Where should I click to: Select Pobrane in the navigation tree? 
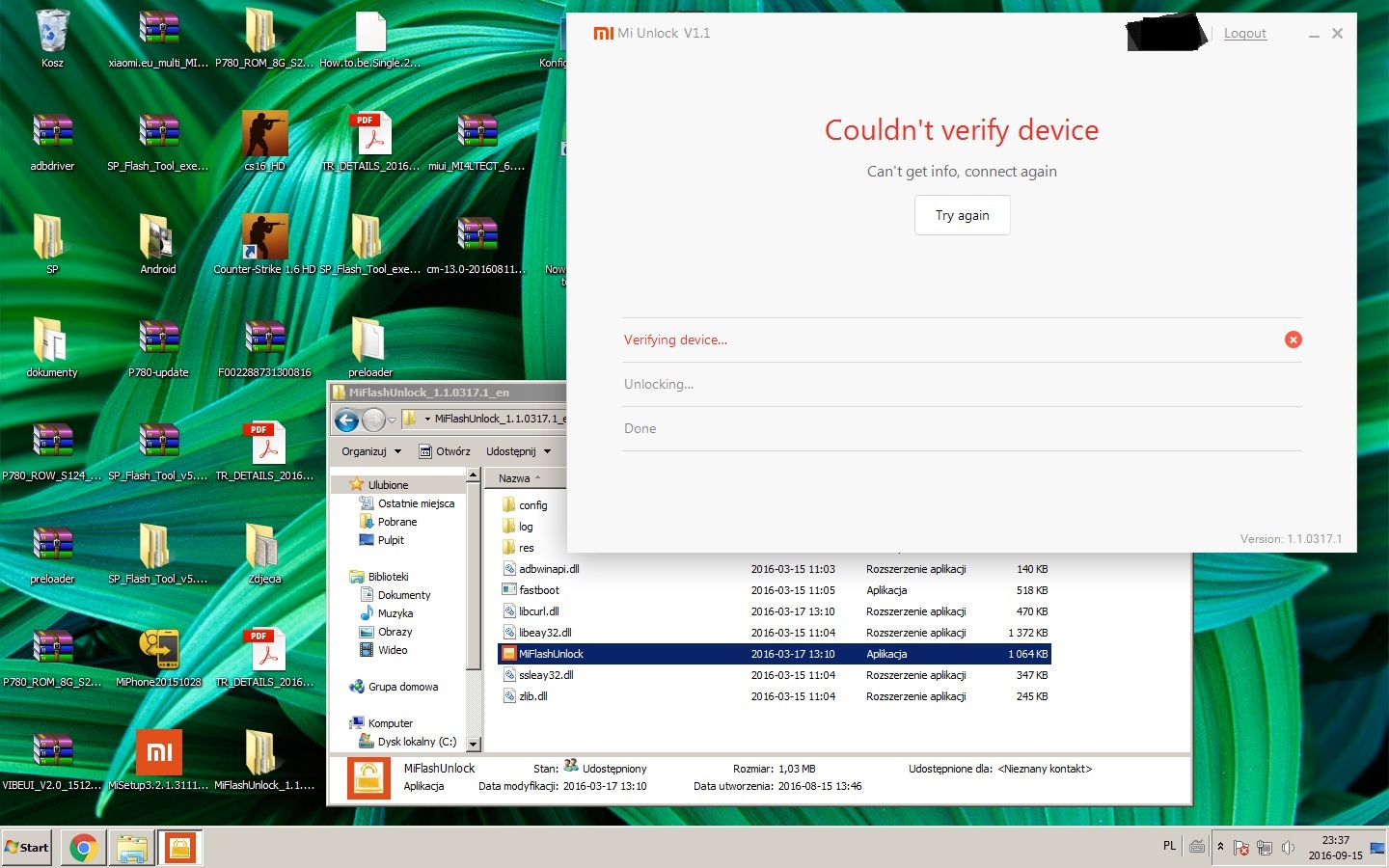click(x=396, y=522)
